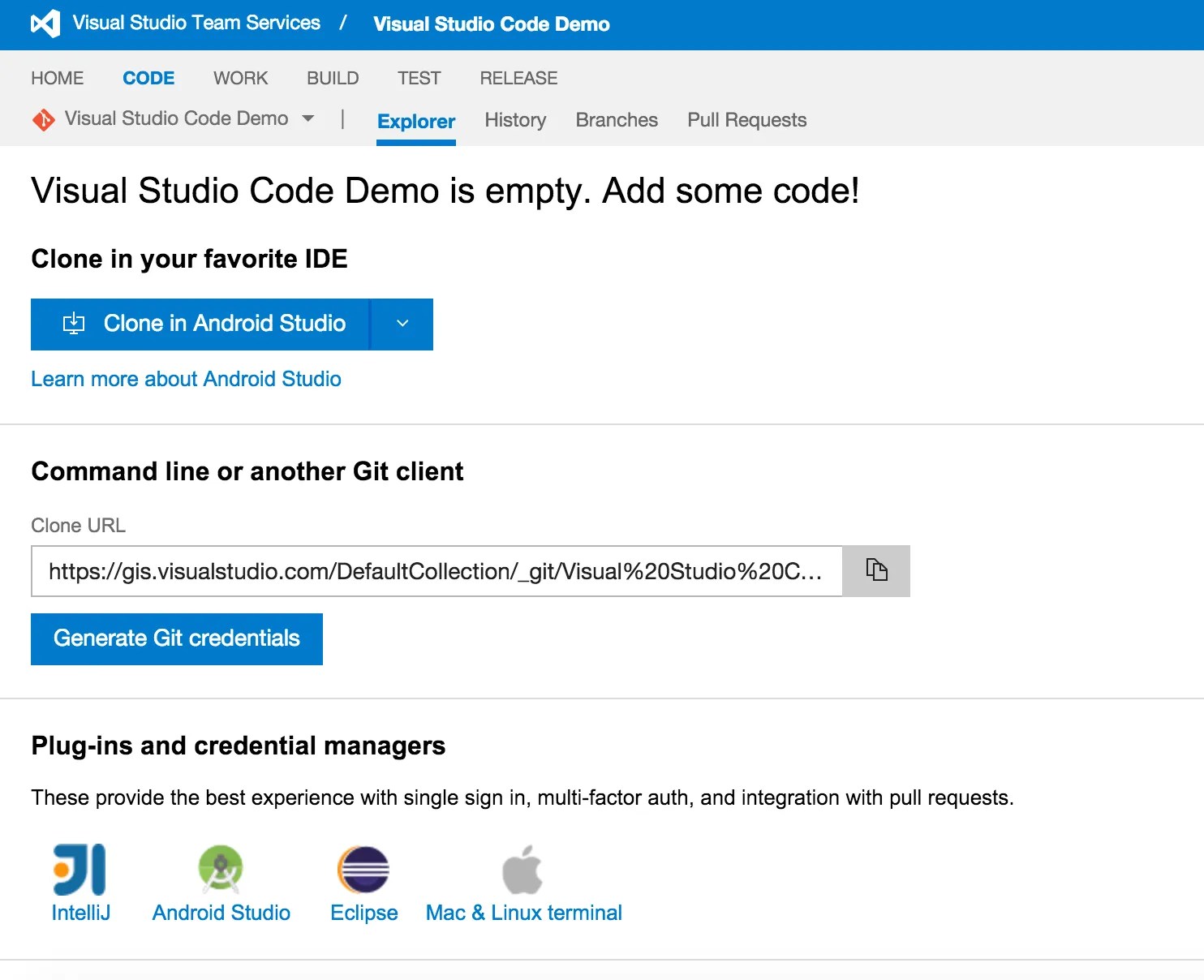Copy the clone URL with the copy icon
The width and height of the screenshot is (1204, 980).
pyautogui.click(x=876, y=570)
